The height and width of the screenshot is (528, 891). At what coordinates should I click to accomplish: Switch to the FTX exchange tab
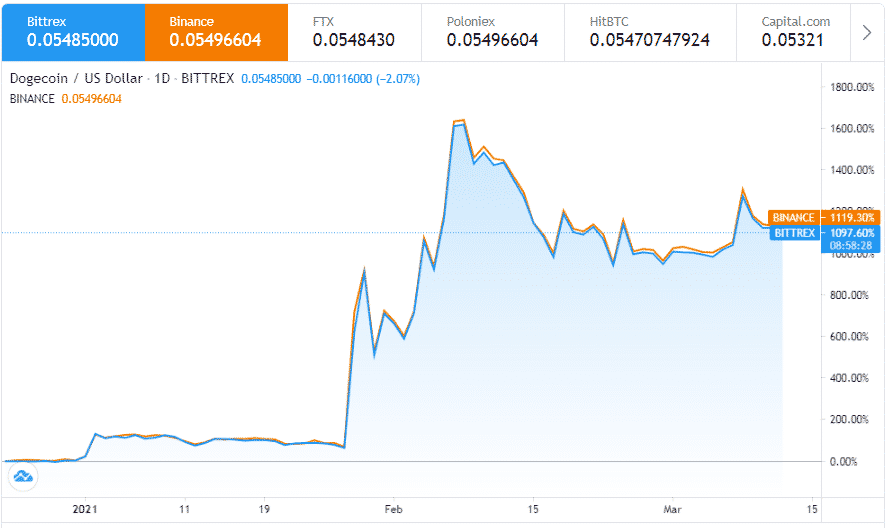point(355,32)
